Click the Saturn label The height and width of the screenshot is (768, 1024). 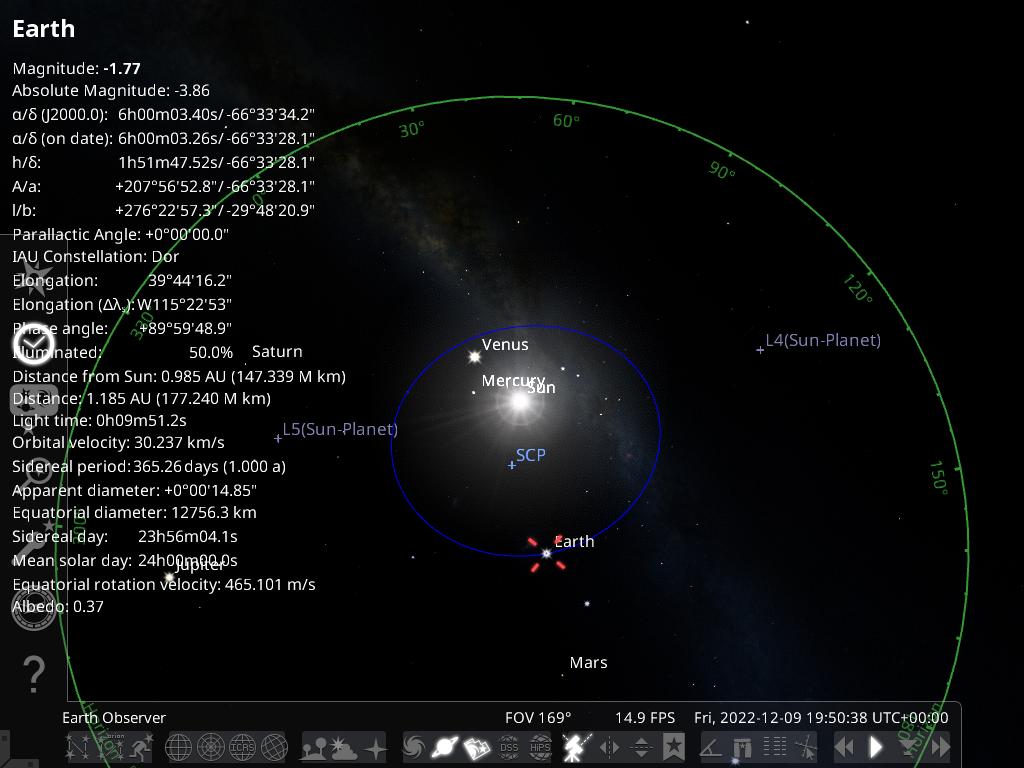coord(277,351)
